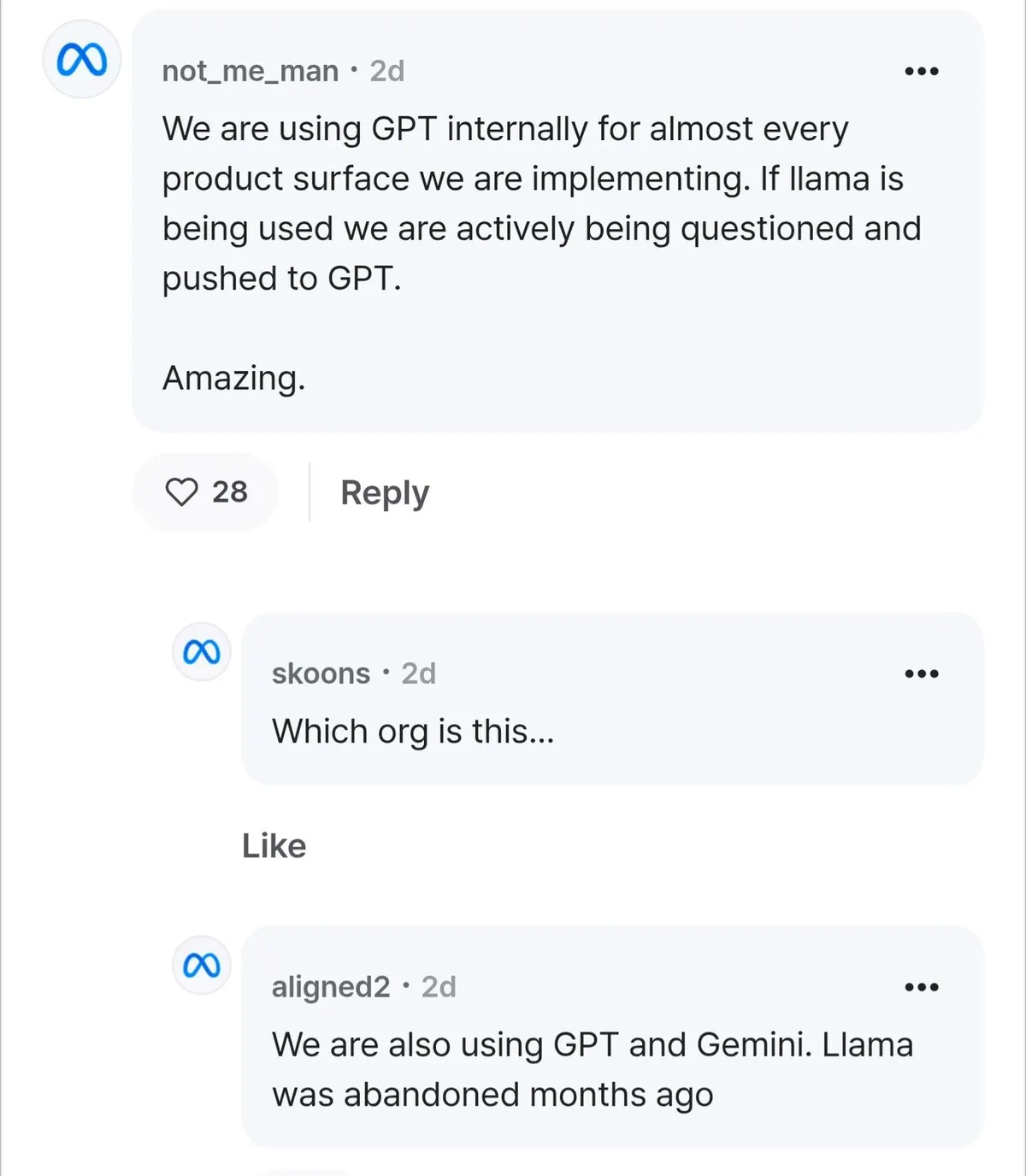Open skoons' profile username
This screenshot has width=1026, height=1176.
point(321,673)
